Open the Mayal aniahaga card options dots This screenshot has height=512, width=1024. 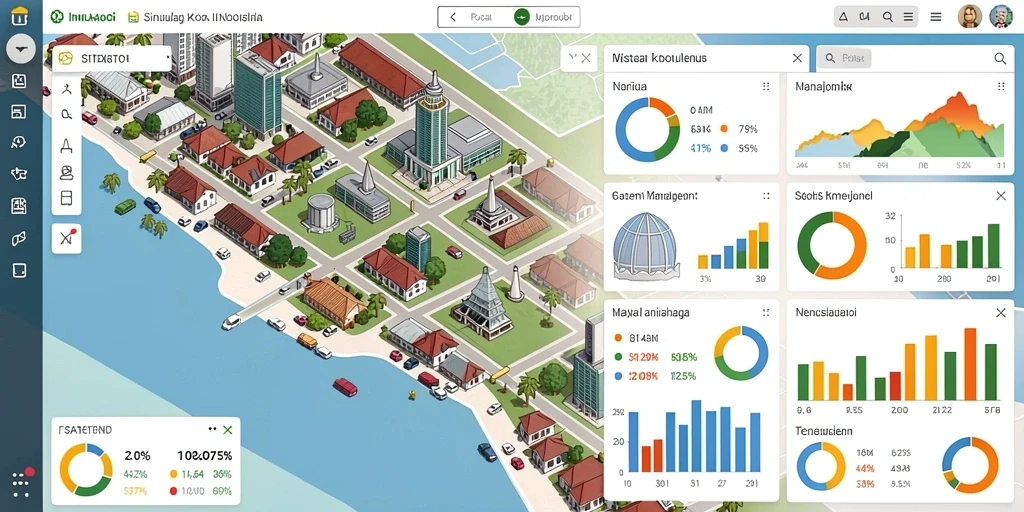click(x=766, y=313)
